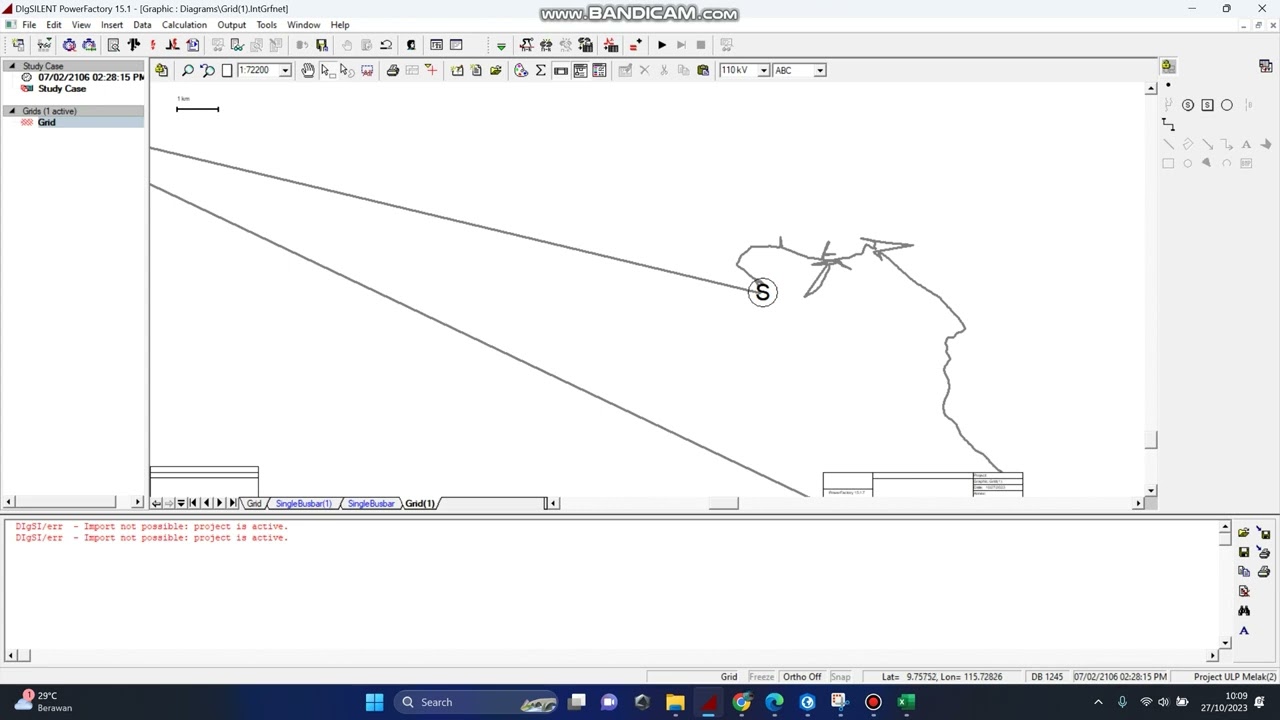Toggle Snap in the status bar
Screen dimensions: 1280x720
point(840,677)
